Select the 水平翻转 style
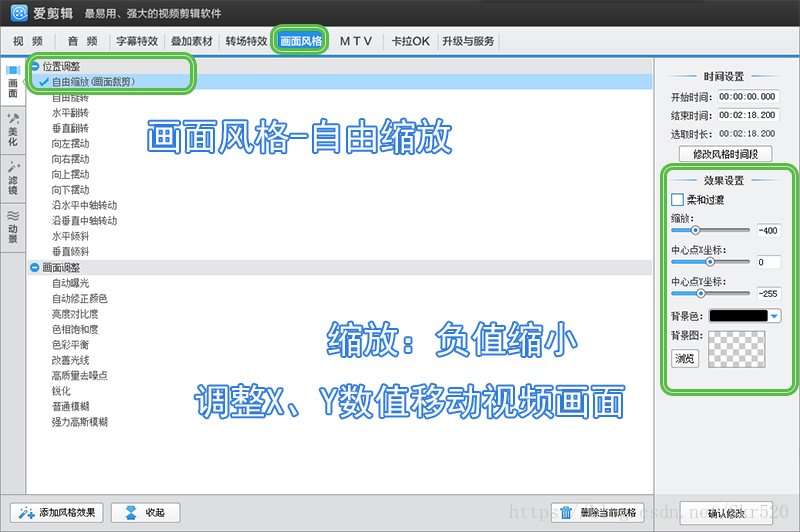 tap(70, 113)
